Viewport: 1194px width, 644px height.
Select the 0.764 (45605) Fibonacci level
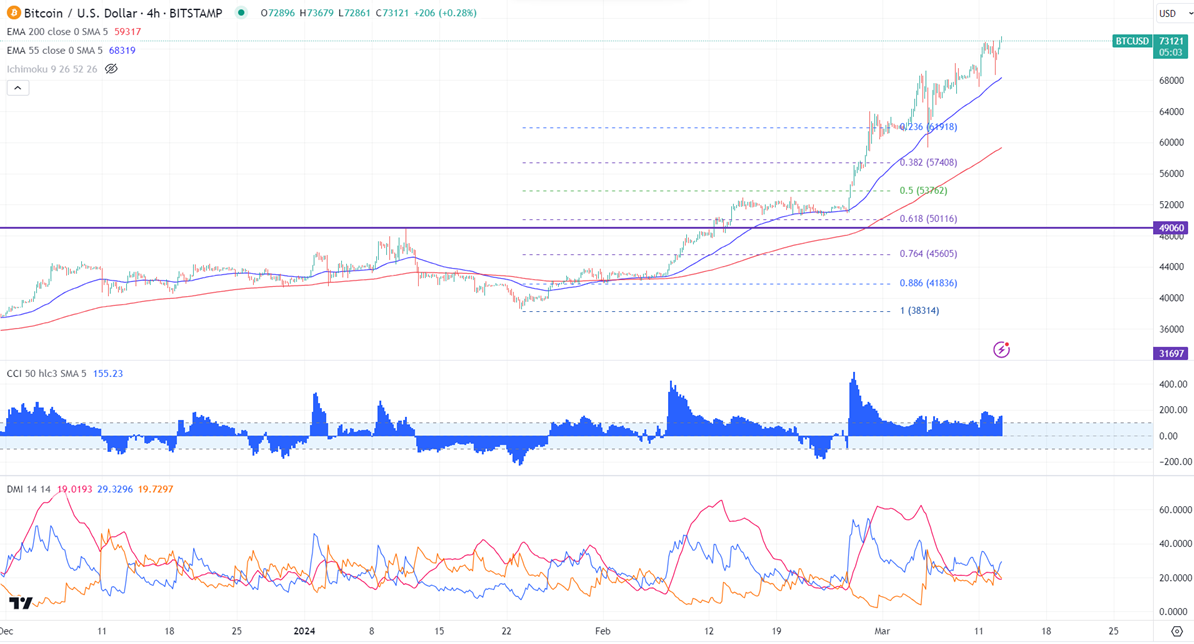tap(928, 254)
